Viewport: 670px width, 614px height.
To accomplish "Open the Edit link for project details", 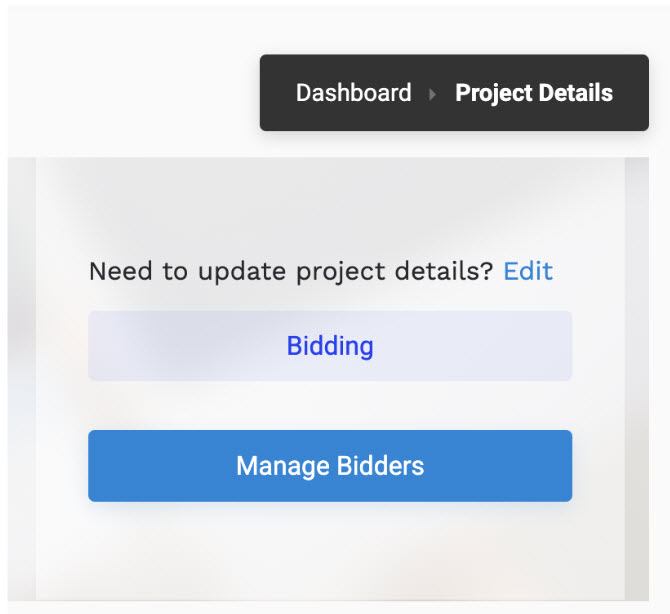I will 528,271.
